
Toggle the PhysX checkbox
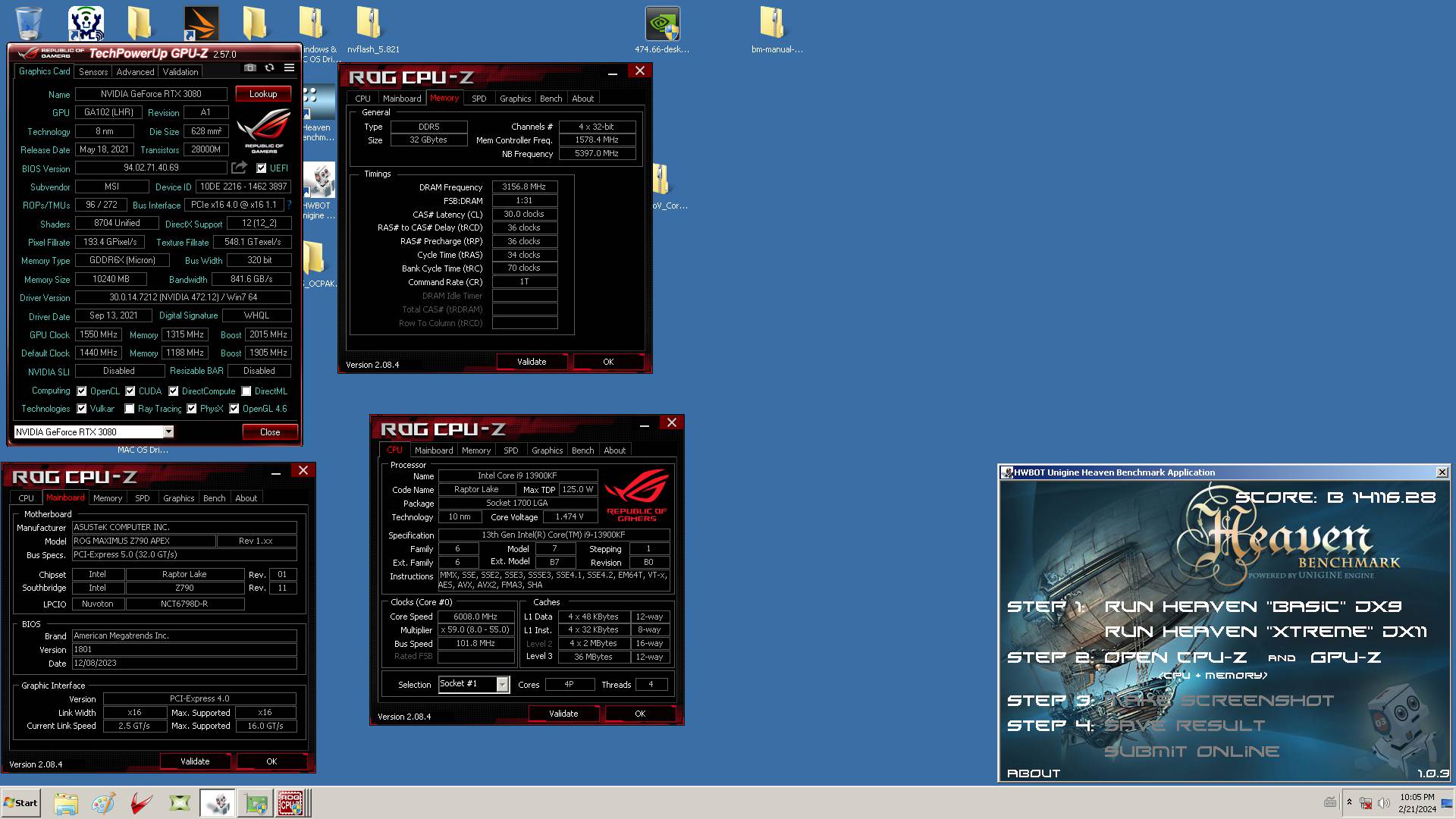[x=192, y=409]
